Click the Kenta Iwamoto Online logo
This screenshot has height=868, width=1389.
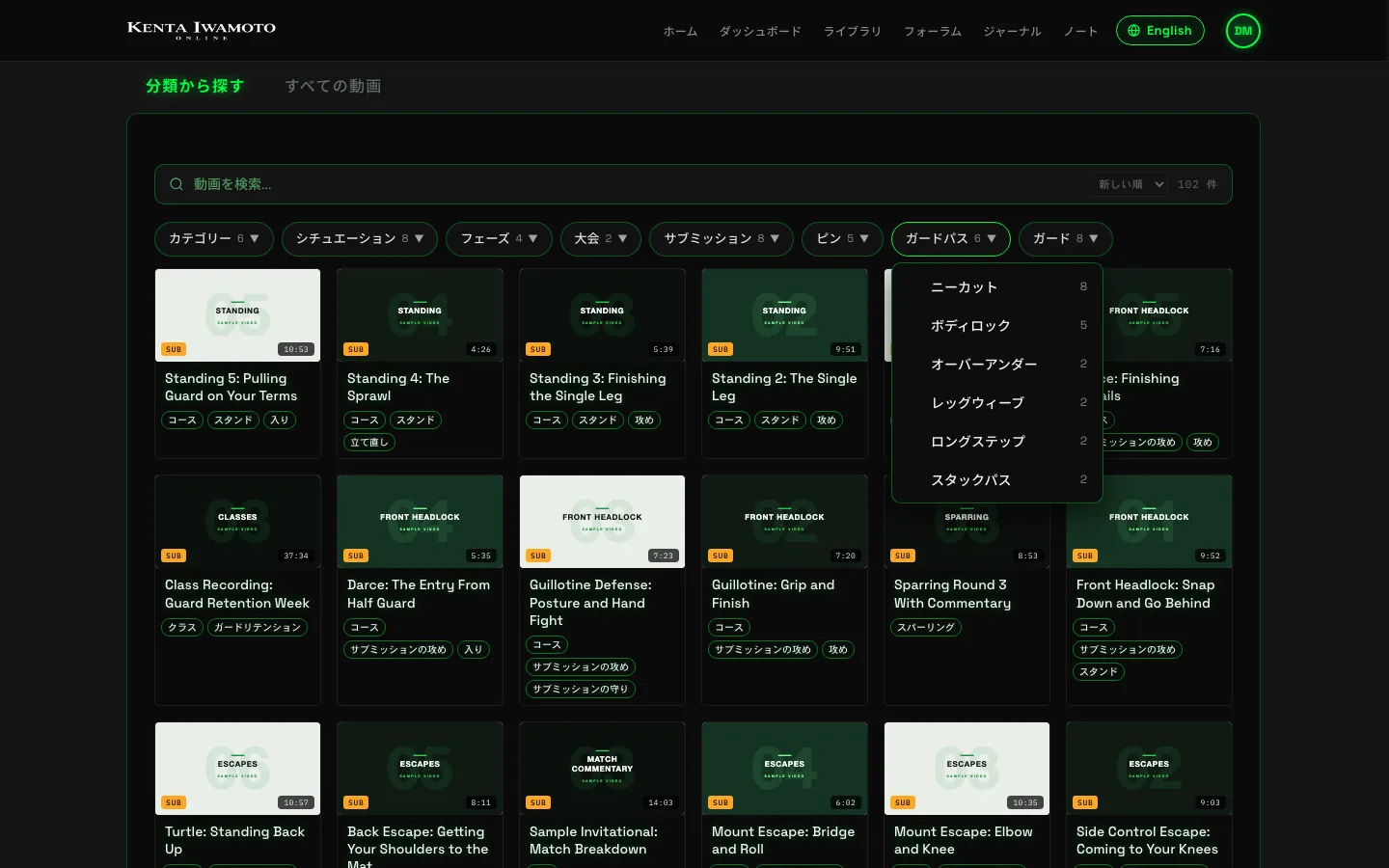[202, 30]
